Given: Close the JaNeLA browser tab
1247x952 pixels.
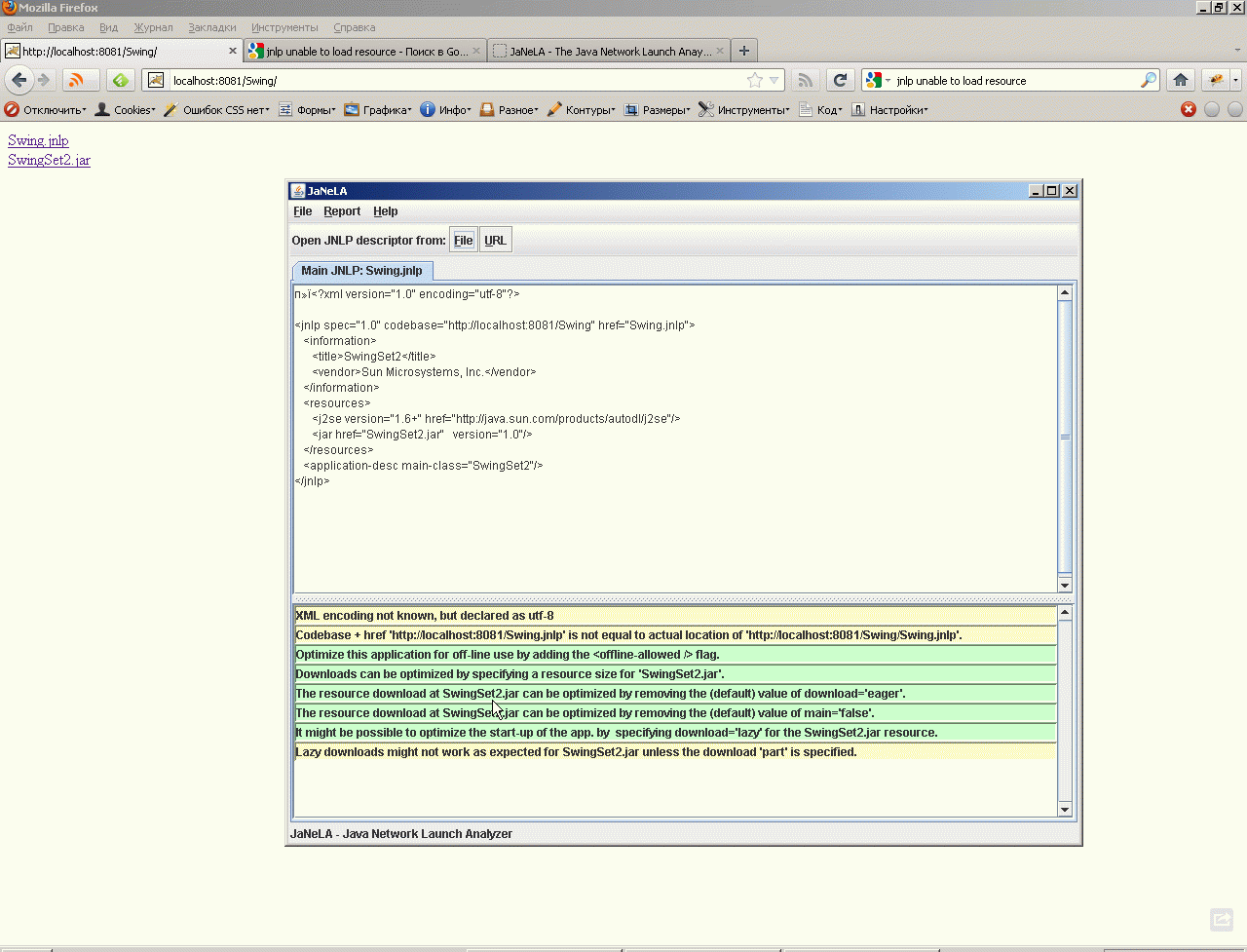Looking at the screenshot, I should coord(720,51).
